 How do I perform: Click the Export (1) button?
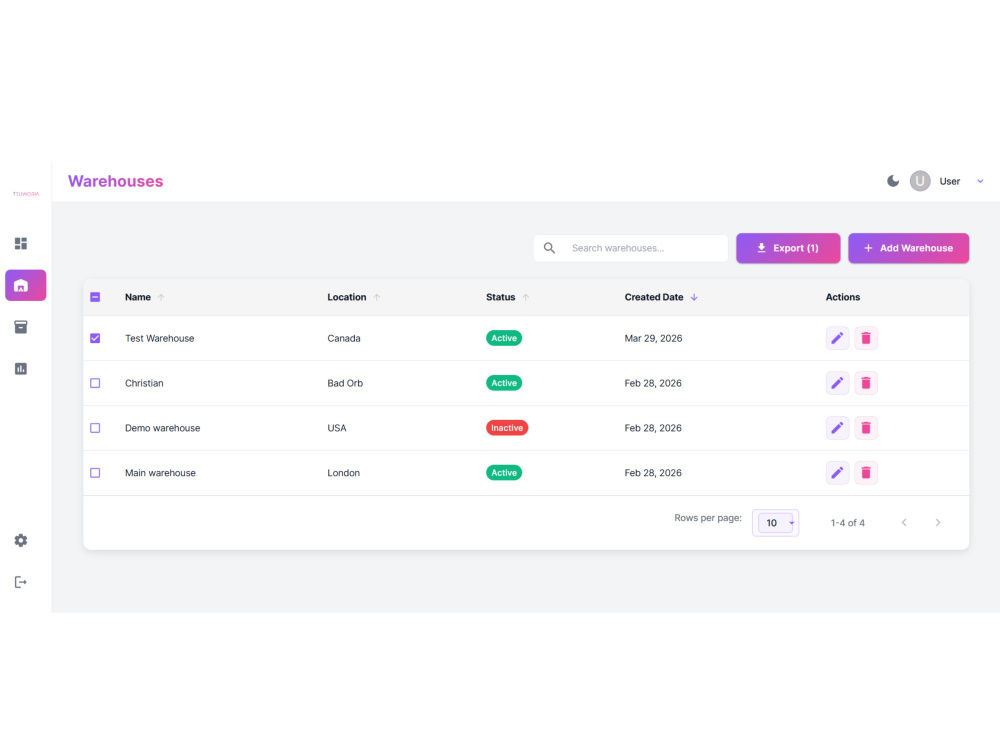(x=788, y=248)
